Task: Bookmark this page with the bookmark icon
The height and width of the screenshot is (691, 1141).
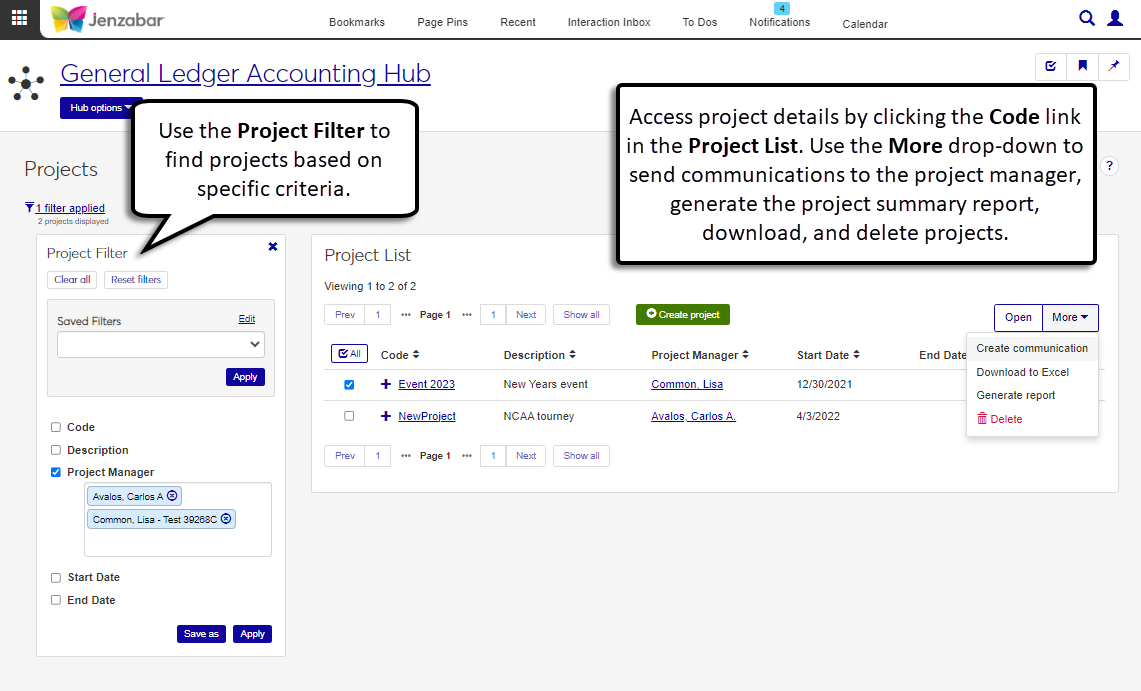Action: tap(1083, 66)
